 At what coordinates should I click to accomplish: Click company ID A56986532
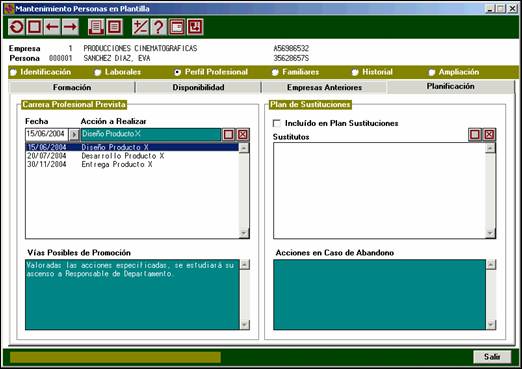pos(291,49)
